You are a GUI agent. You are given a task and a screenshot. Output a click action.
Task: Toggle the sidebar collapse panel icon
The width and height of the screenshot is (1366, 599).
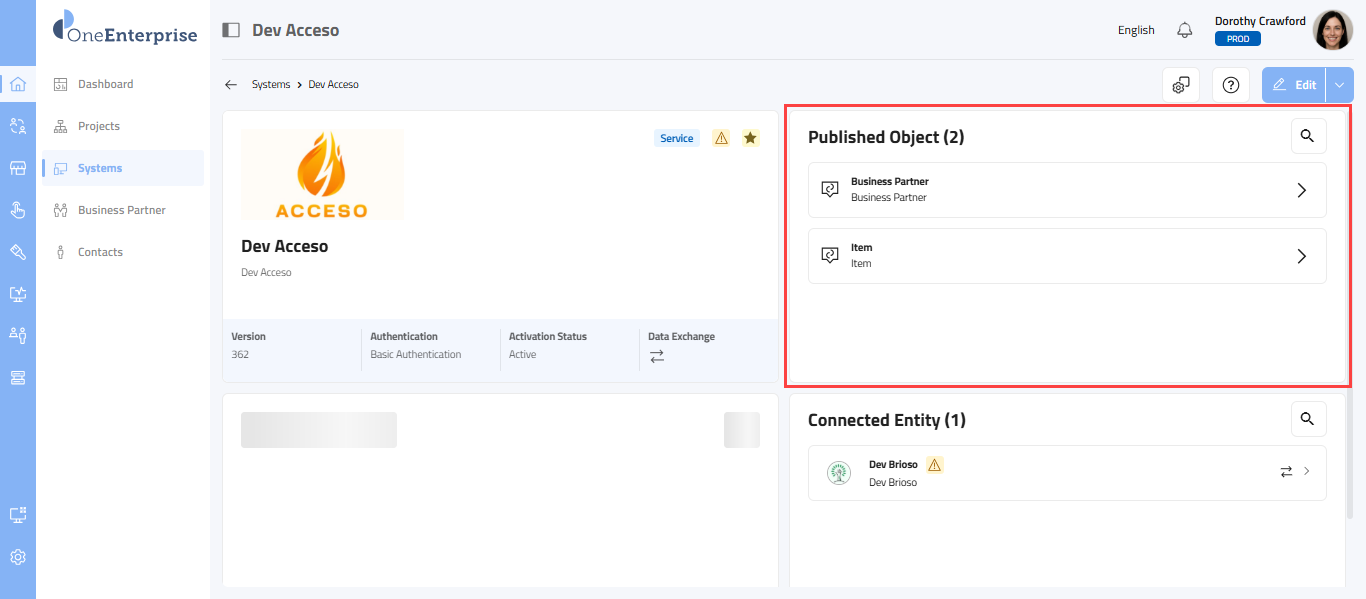point(231,30)
